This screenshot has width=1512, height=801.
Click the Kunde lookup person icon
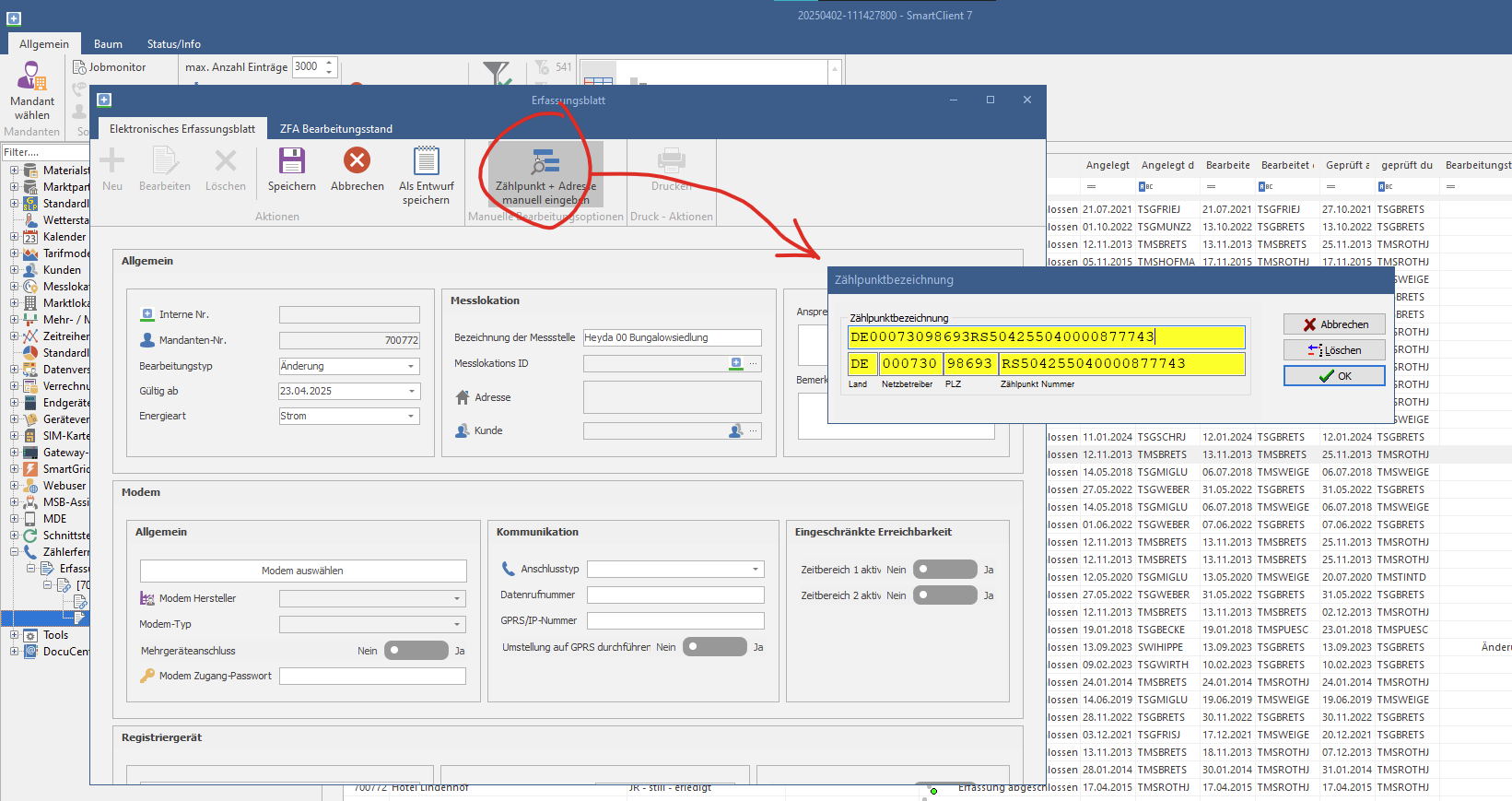pos(735,430)
